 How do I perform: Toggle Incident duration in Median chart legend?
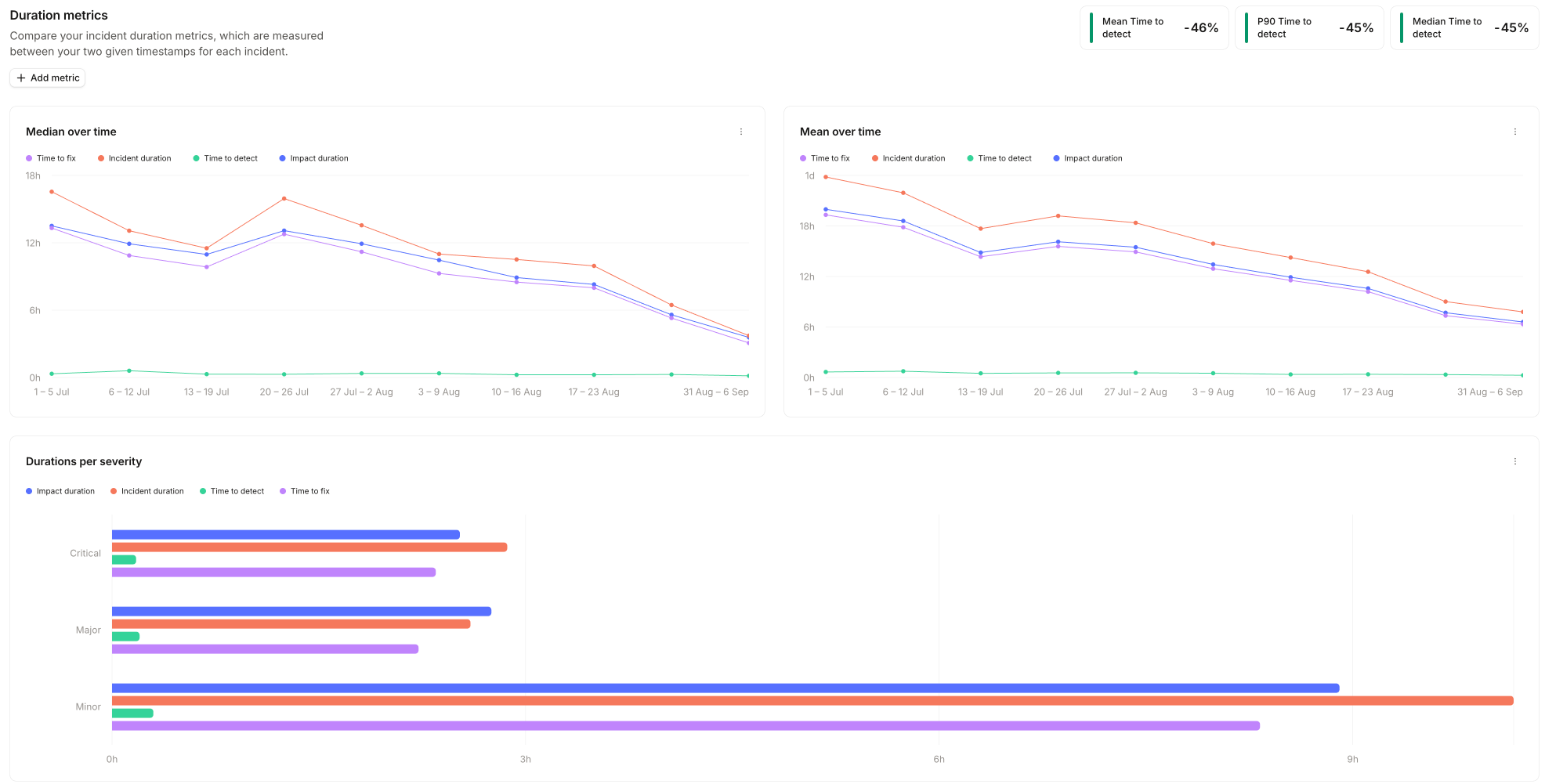pos(135,158)
